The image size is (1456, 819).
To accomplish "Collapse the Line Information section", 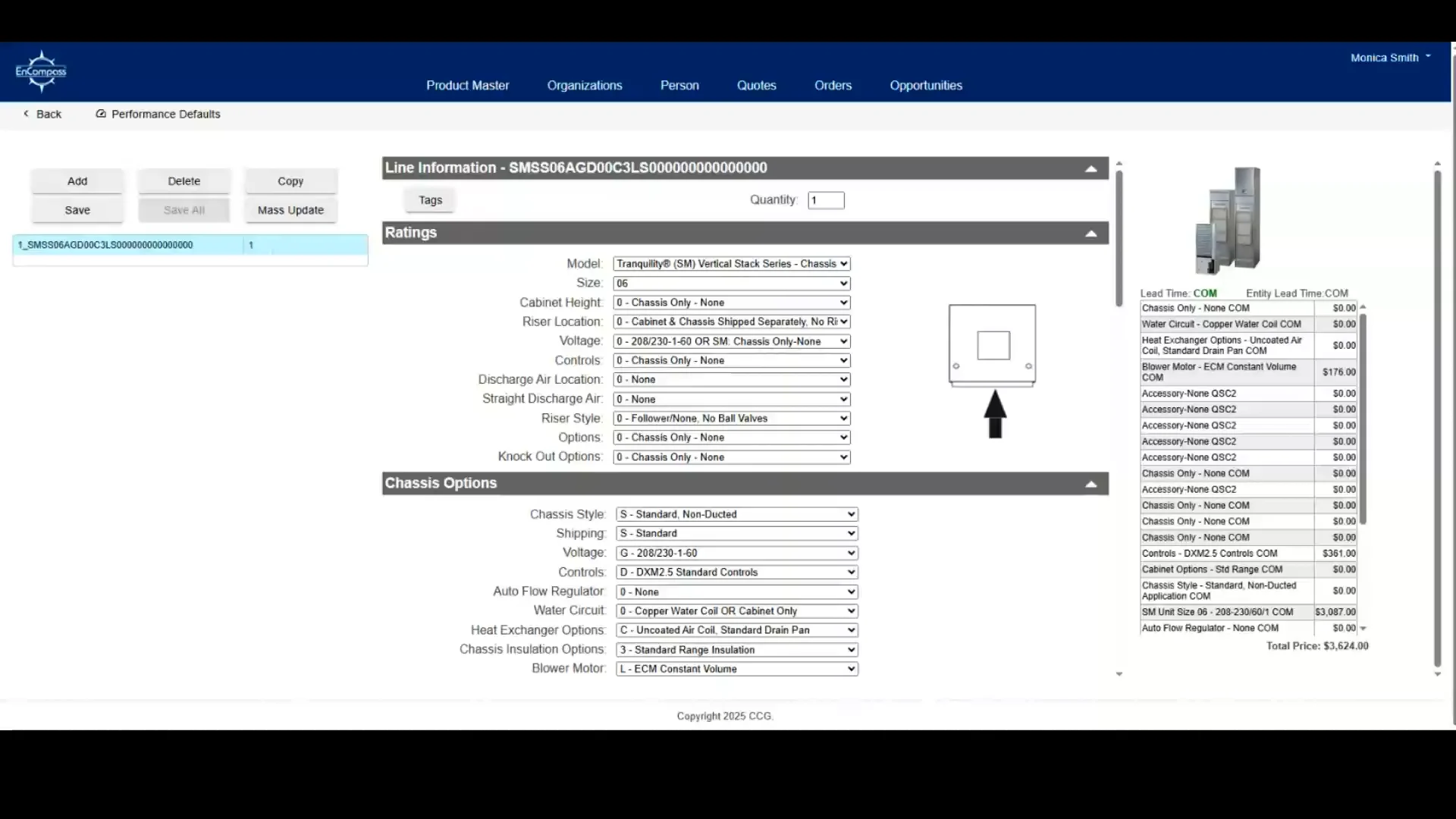I will [x=1090, y=168].
